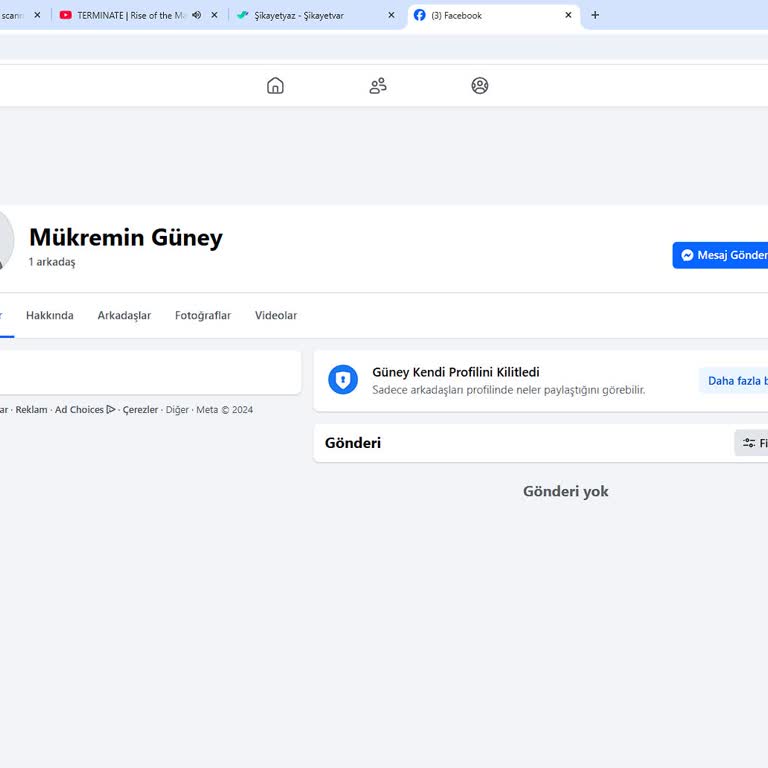Open a new browser tab

point(595,15)
